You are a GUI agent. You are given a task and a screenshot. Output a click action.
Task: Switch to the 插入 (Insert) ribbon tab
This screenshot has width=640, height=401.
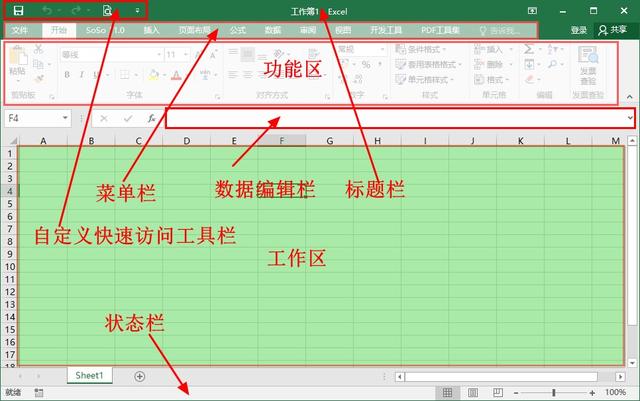pyautogui.click(x=151, y=30)
